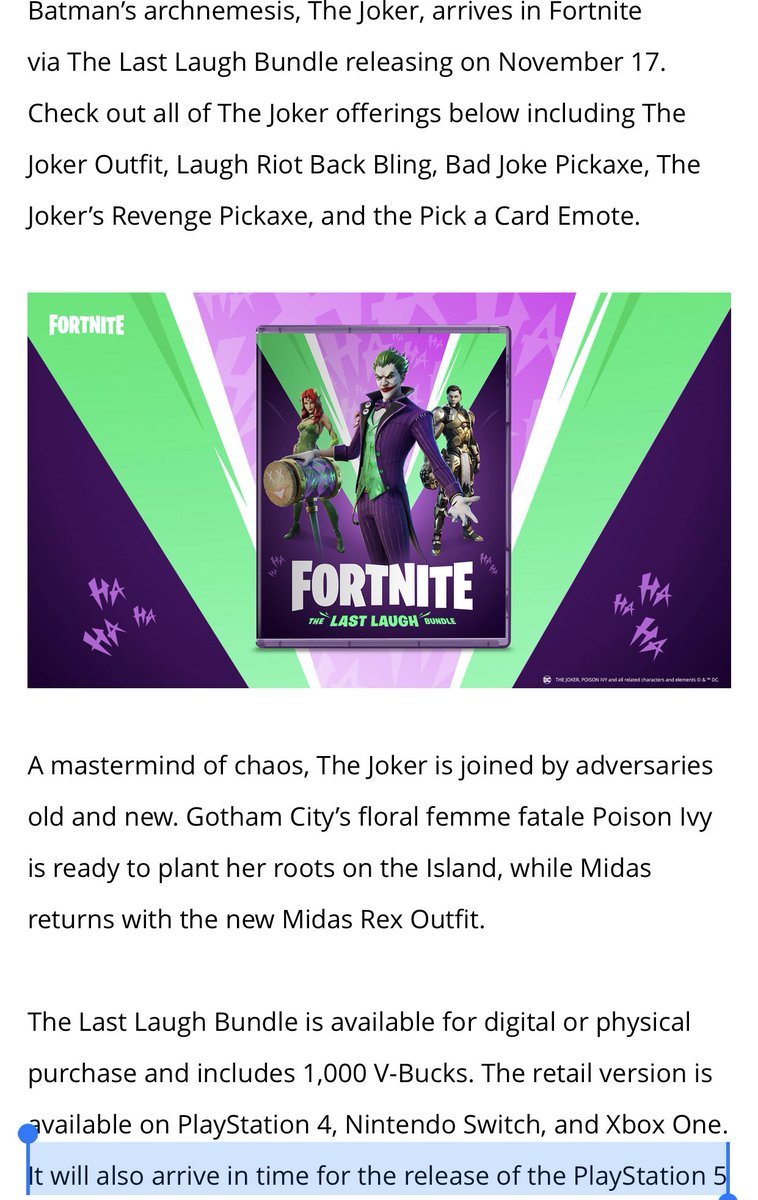The width and height of the screenshot is (758, 1200).
Task: Tap the 'Laugh Riot Back Bling' text
Action: point(305,164)
